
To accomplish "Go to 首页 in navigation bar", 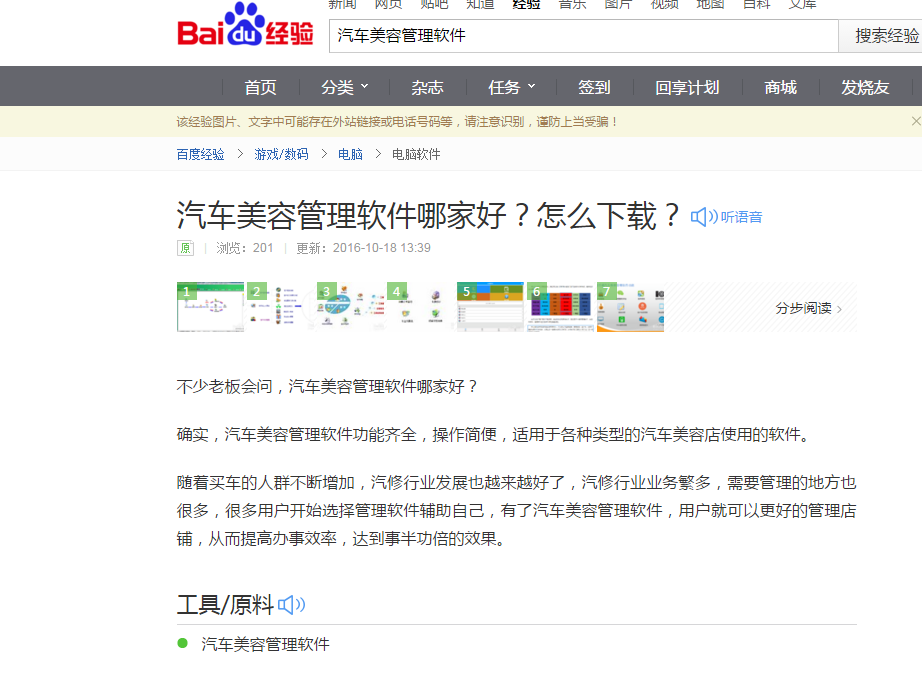I will click(x=260, y=87).
